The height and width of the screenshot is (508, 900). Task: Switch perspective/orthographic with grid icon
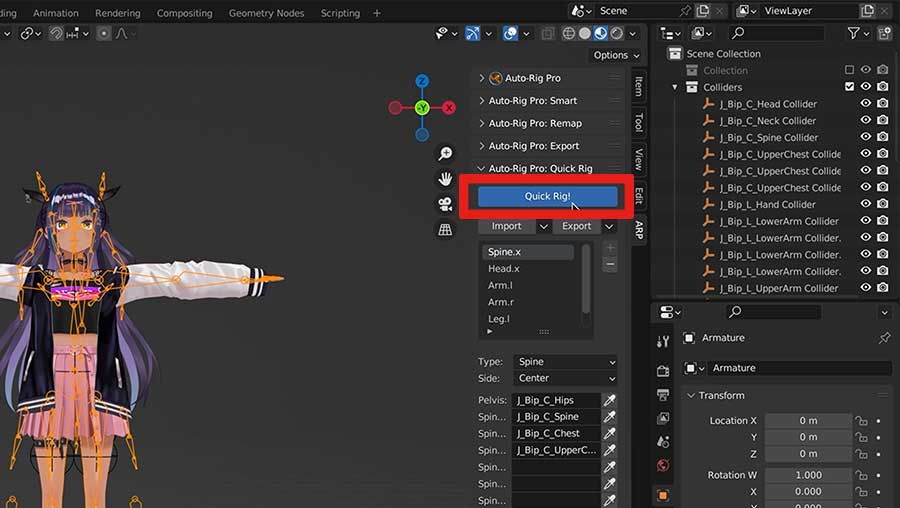(445, 230)
